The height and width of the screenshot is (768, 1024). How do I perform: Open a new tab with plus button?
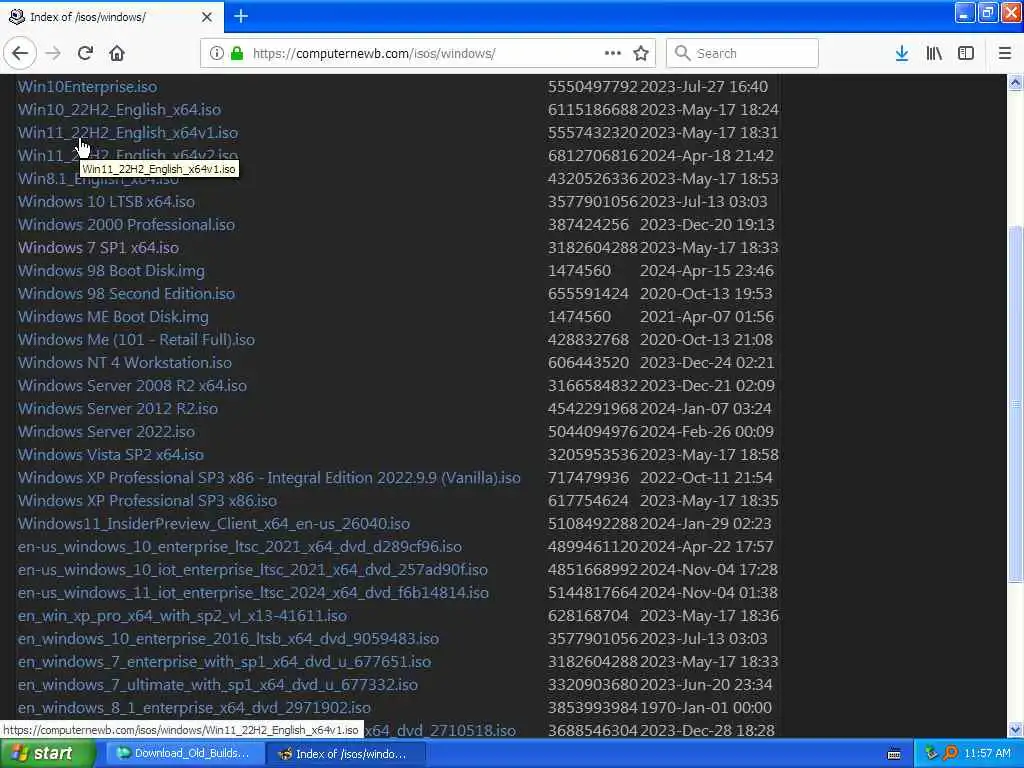pos(240,16)
